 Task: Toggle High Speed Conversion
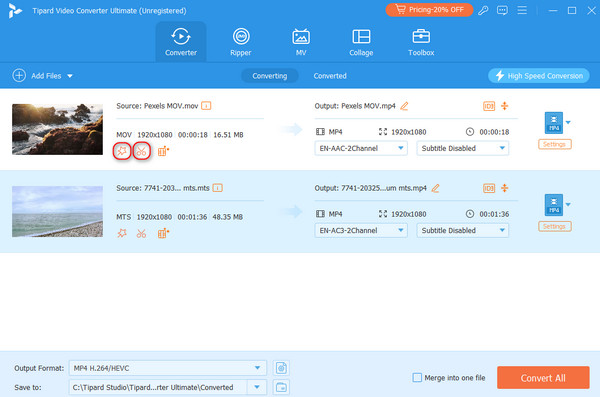[538, 76]
